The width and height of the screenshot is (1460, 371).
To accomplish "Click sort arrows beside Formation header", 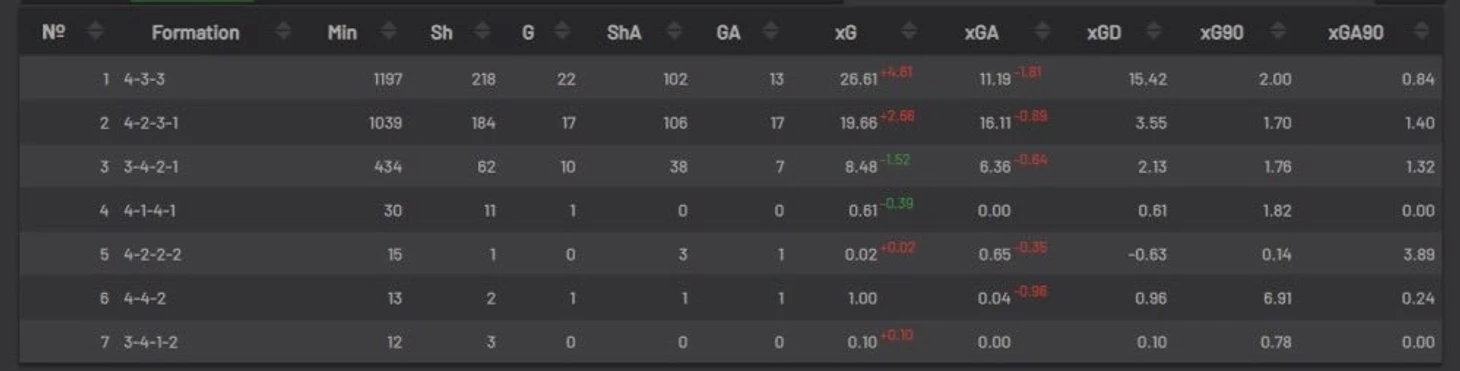I will [282, 32].
